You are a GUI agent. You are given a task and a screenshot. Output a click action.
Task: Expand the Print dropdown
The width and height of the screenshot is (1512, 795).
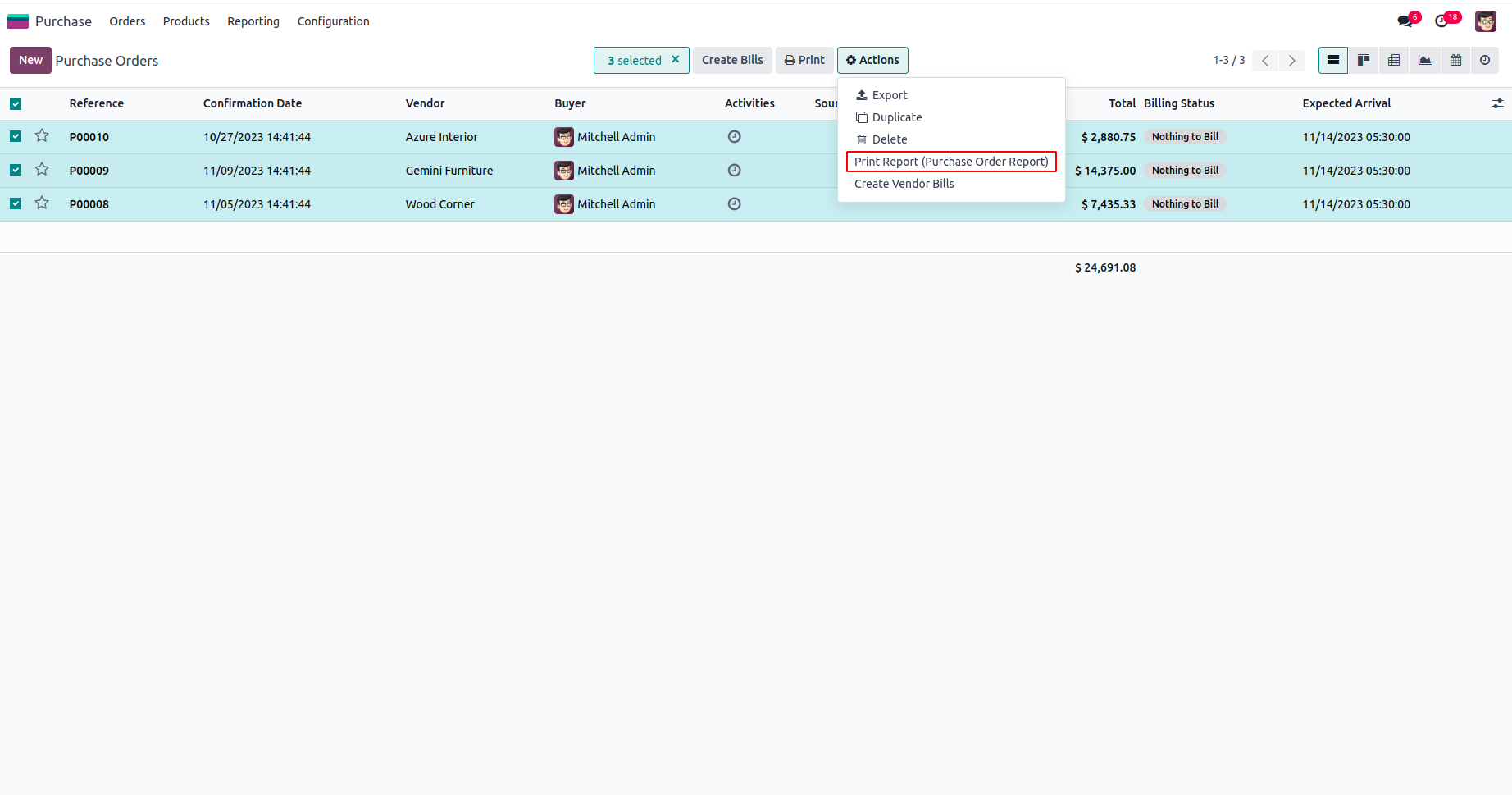[804, 60]
